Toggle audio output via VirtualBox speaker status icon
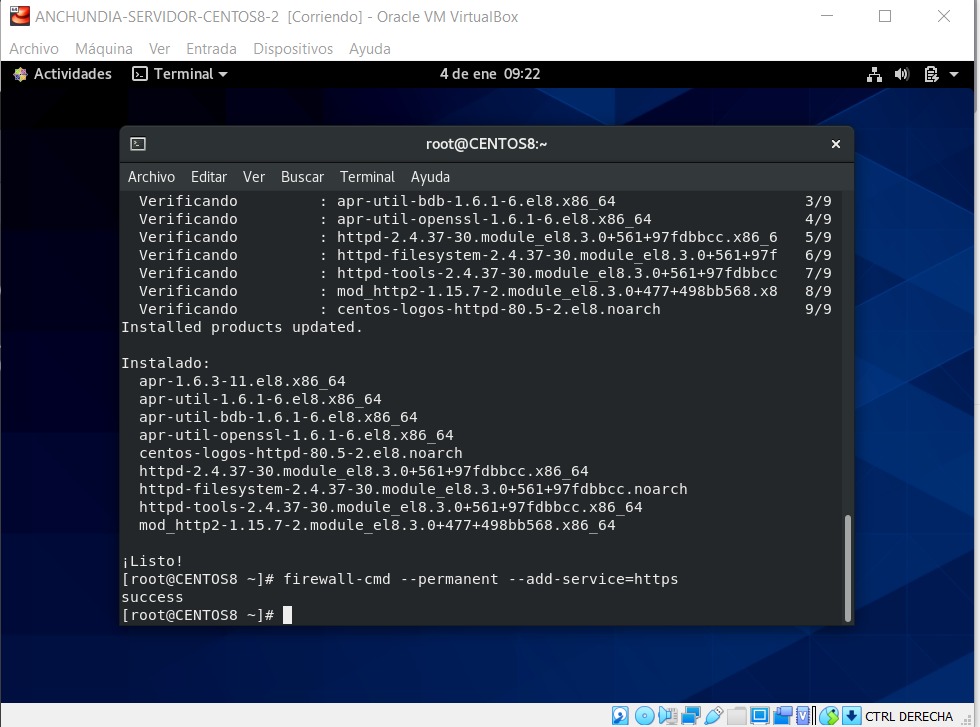The width and height of the screenshot is (980, 727). coord(668,715)
